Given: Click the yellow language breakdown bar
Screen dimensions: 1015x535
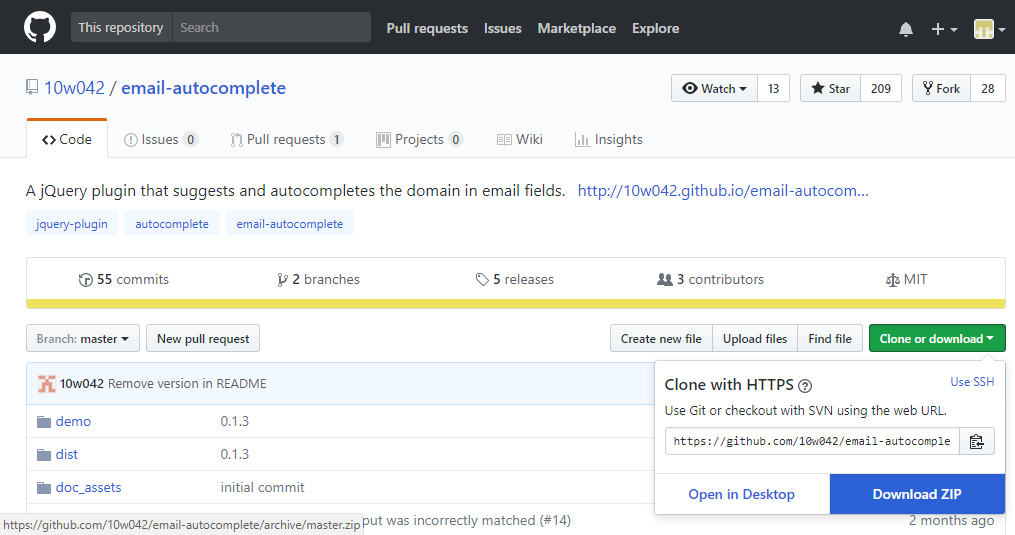Looking at the screenshot, I should [516, 304].
